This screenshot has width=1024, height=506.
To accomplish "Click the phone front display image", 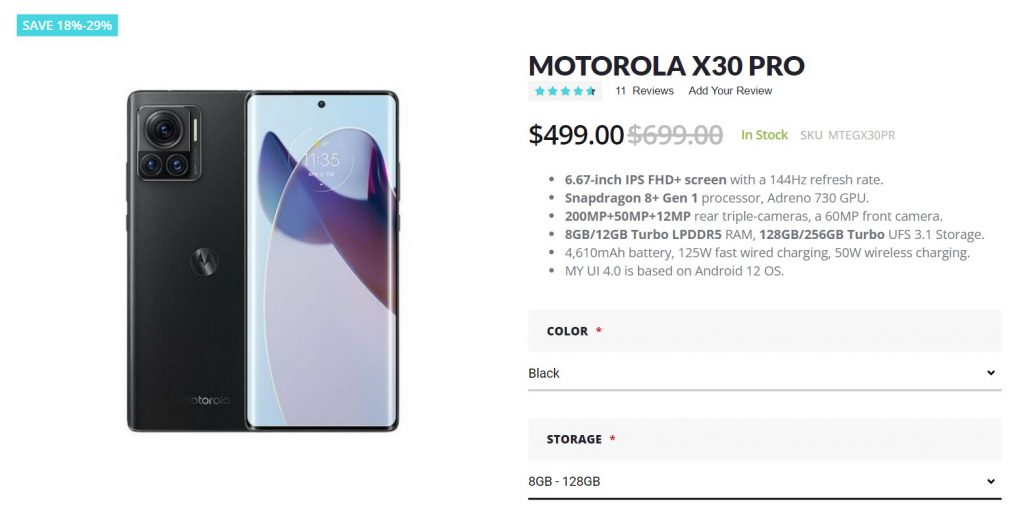I will (x=322, y=262).
